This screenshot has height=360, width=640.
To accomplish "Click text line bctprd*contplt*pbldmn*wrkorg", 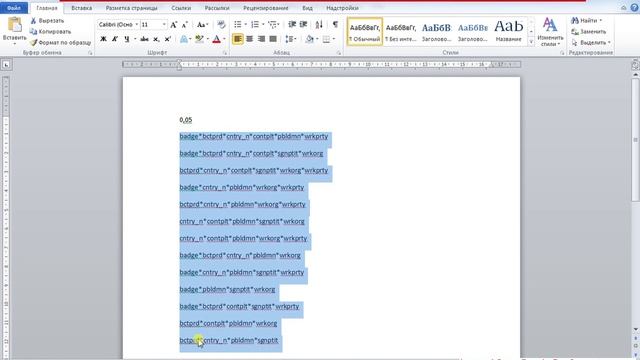I will pyautogui.click(x=228, y=323).
